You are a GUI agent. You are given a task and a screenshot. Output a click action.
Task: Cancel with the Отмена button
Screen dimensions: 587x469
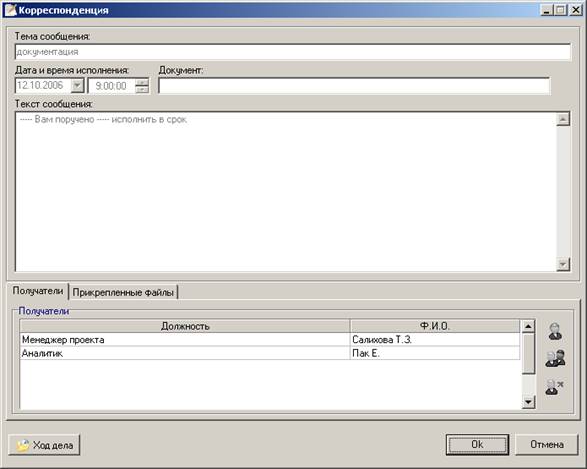(x=547, y=445)
